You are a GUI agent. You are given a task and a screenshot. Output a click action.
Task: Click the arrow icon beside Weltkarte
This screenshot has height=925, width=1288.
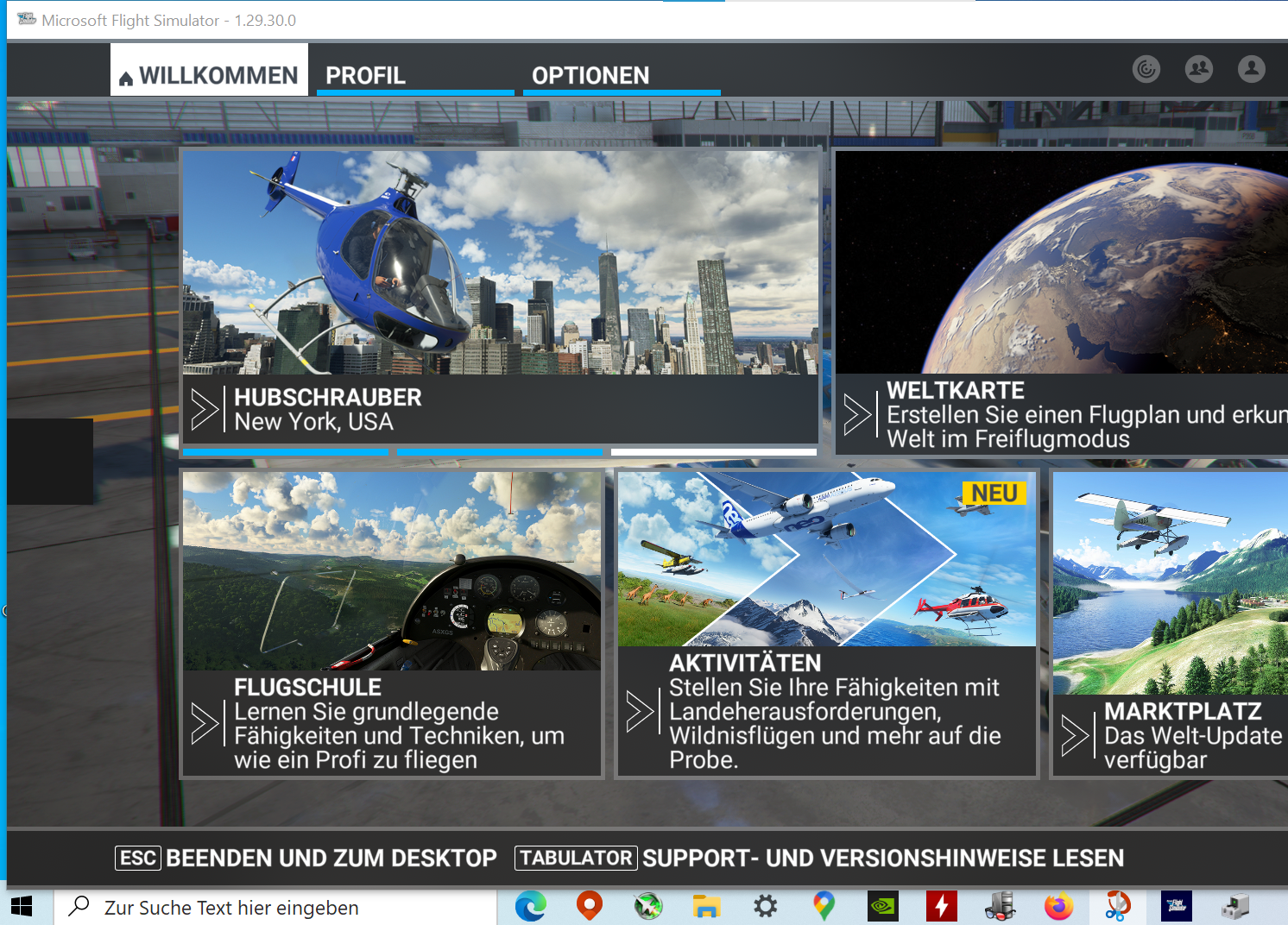(x=857, y=415)
